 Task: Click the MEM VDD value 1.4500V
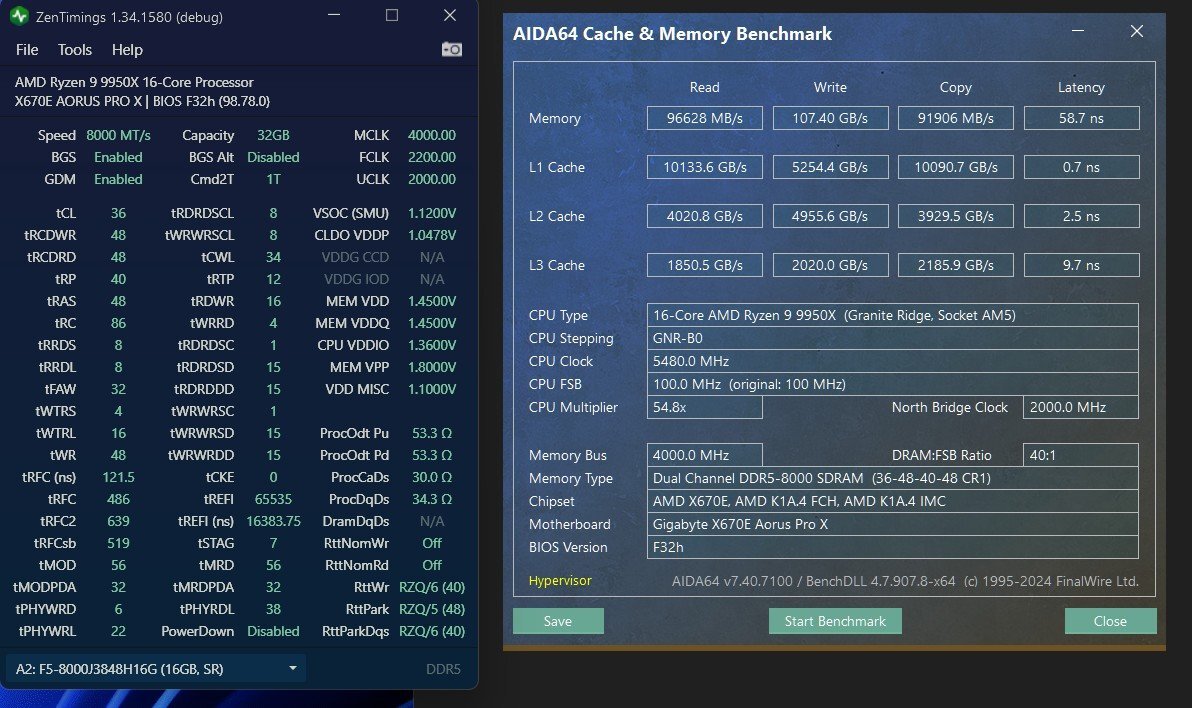coord(432,301)
